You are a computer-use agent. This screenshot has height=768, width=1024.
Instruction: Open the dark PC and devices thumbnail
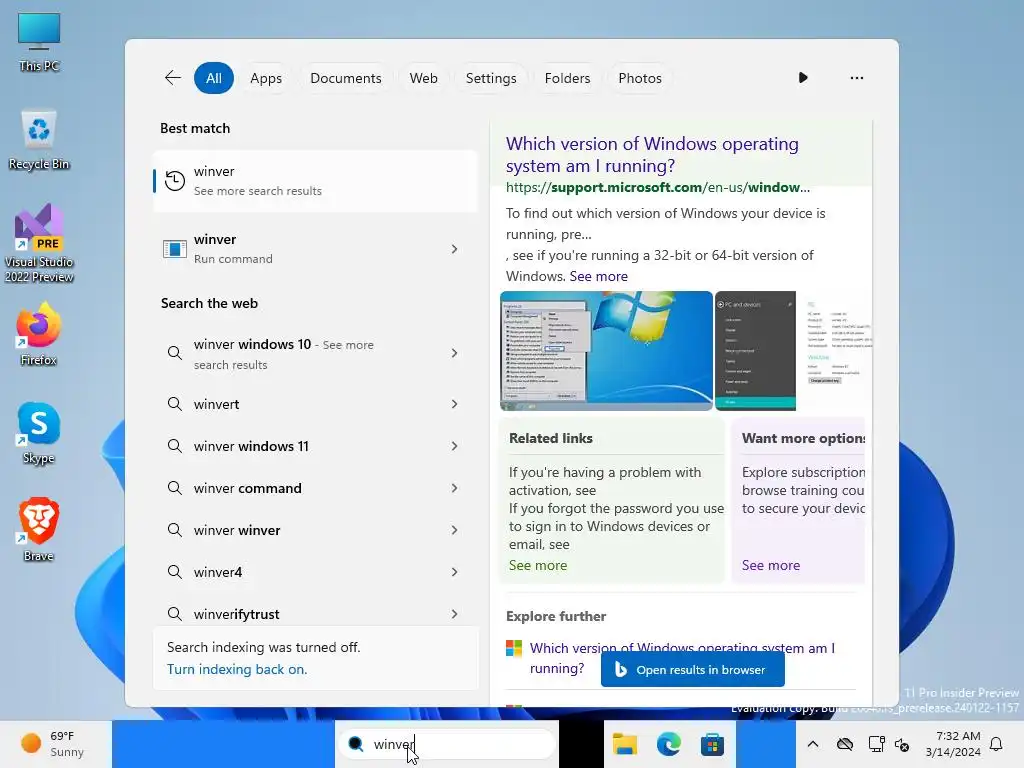pyautogui.click(x=755, y=351)
